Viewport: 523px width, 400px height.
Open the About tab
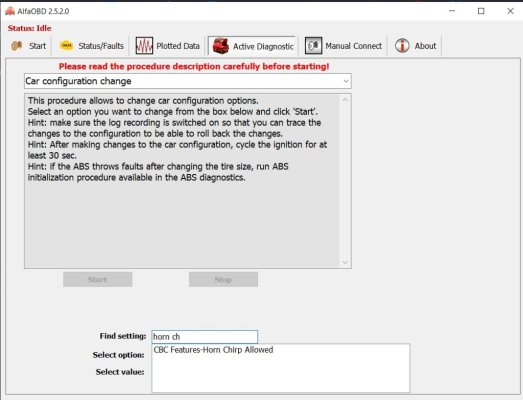(x=416, y=46)
